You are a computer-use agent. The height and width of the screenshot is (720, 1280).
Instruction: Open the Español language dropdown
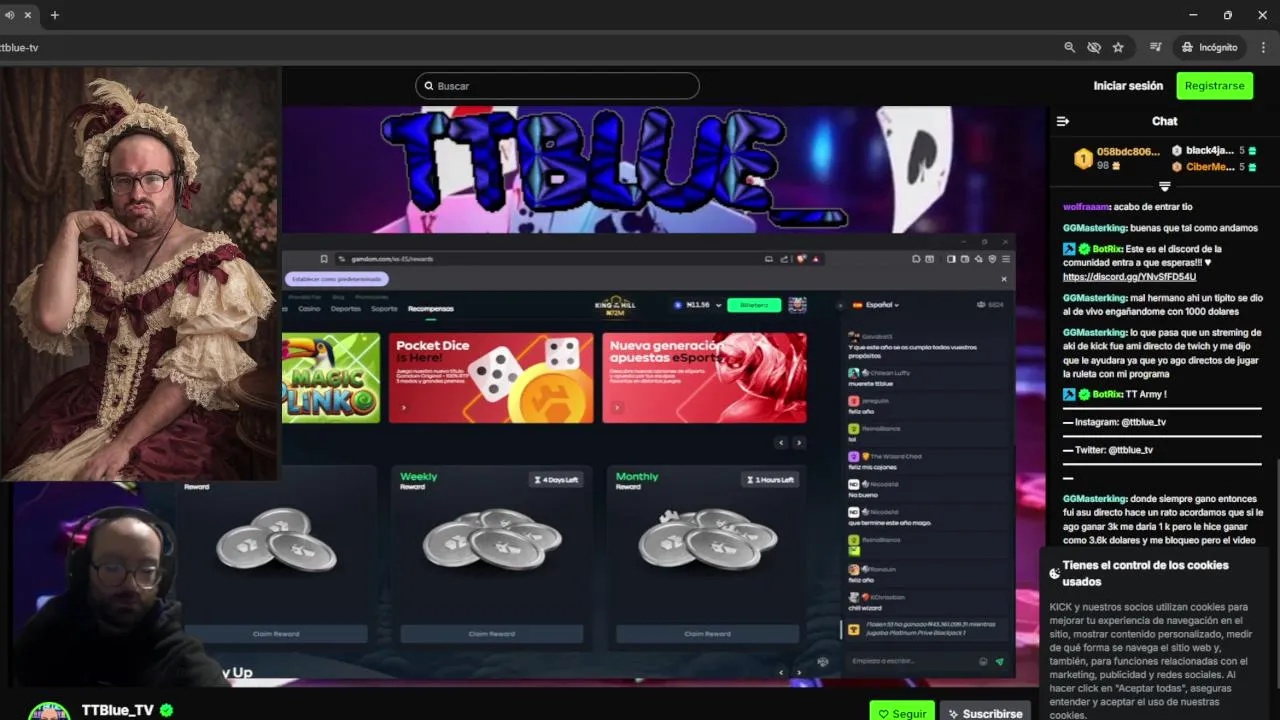coord(875,305)
